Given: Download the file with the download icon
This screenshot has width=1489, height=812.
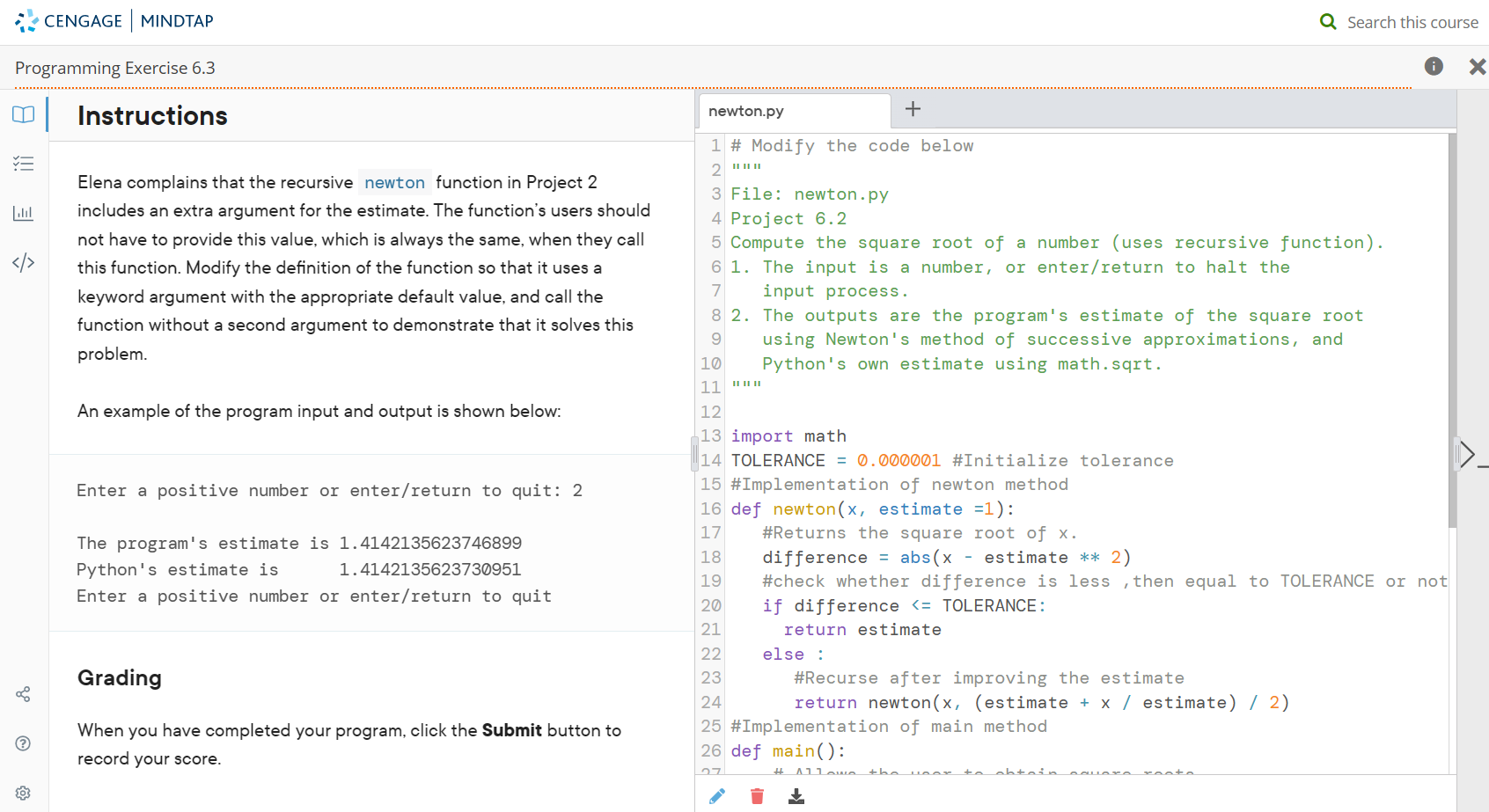Looking at the screenshot, I should [796, 796].
